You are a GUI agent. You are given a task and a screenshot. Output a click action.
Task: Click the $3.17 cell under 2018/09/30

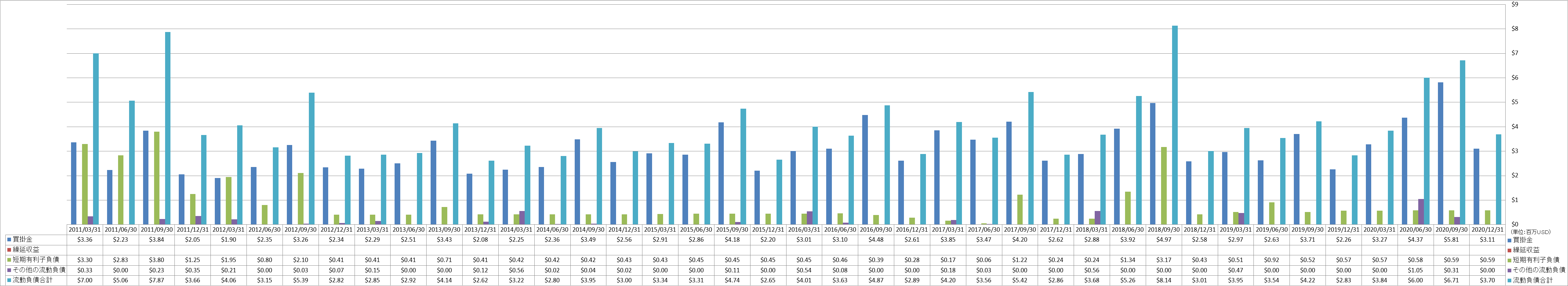coord(1163,260)
